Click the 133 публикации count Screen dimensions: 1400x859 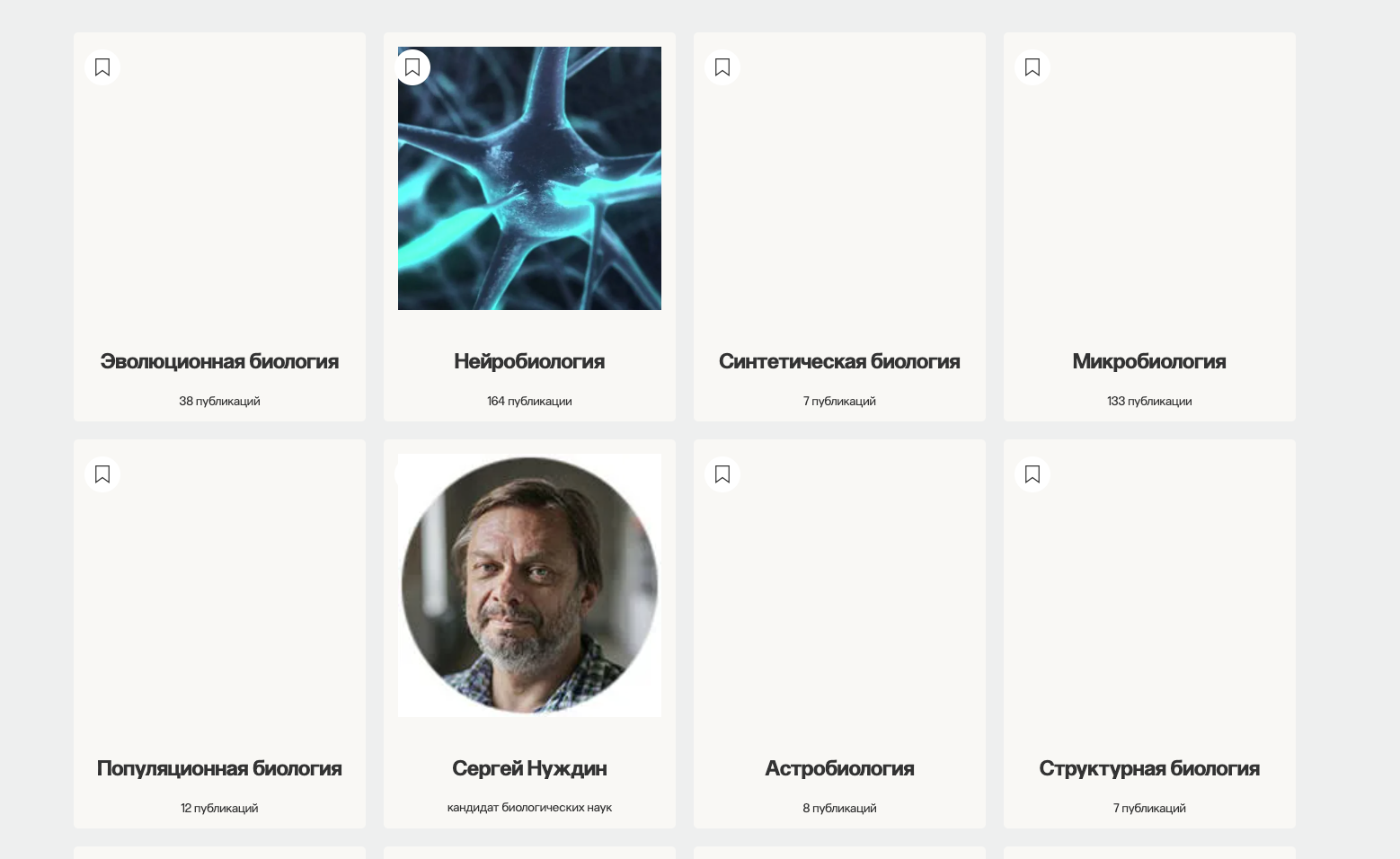point(1149,401)
